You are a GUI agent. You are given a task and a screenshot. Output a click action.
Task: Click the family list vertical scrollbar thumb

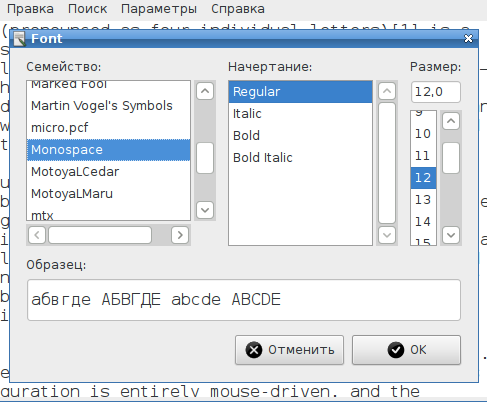[x=205, y=158]
